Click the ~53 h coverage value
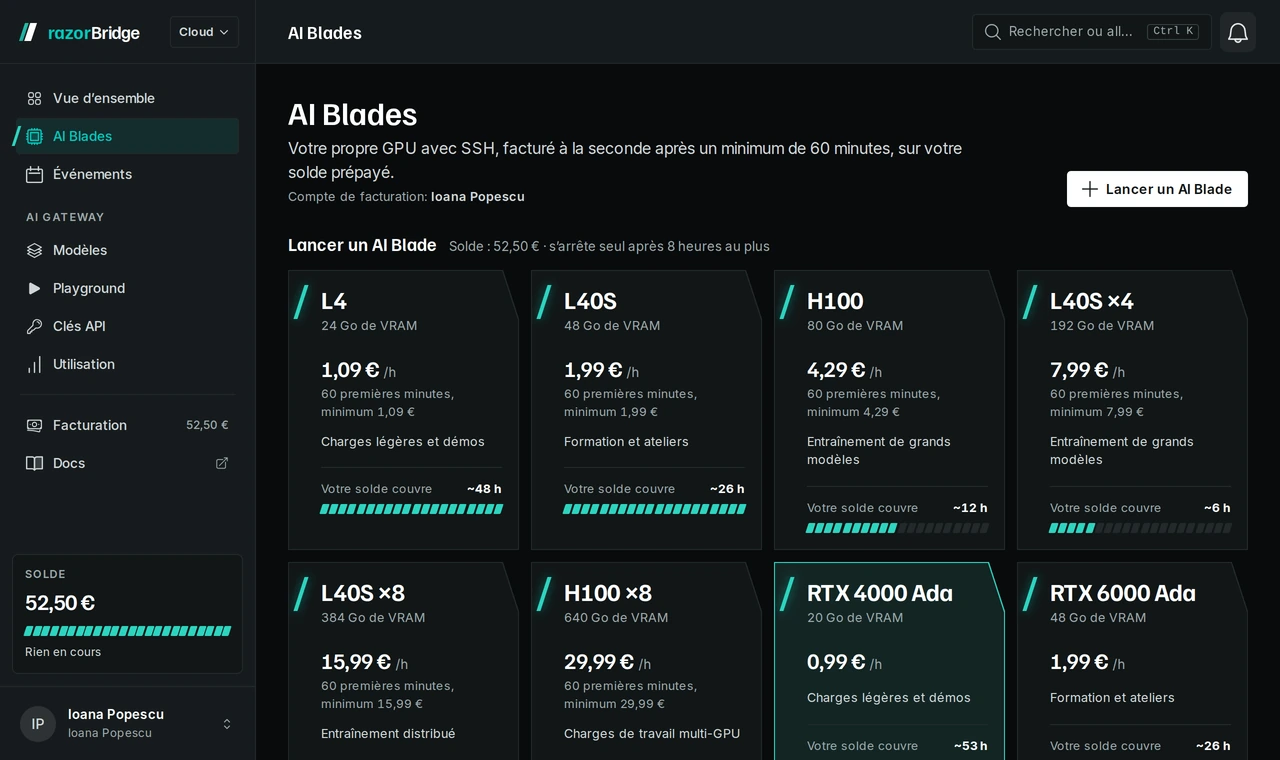This screenshot has height=760, width=1280. click(970, 746)
